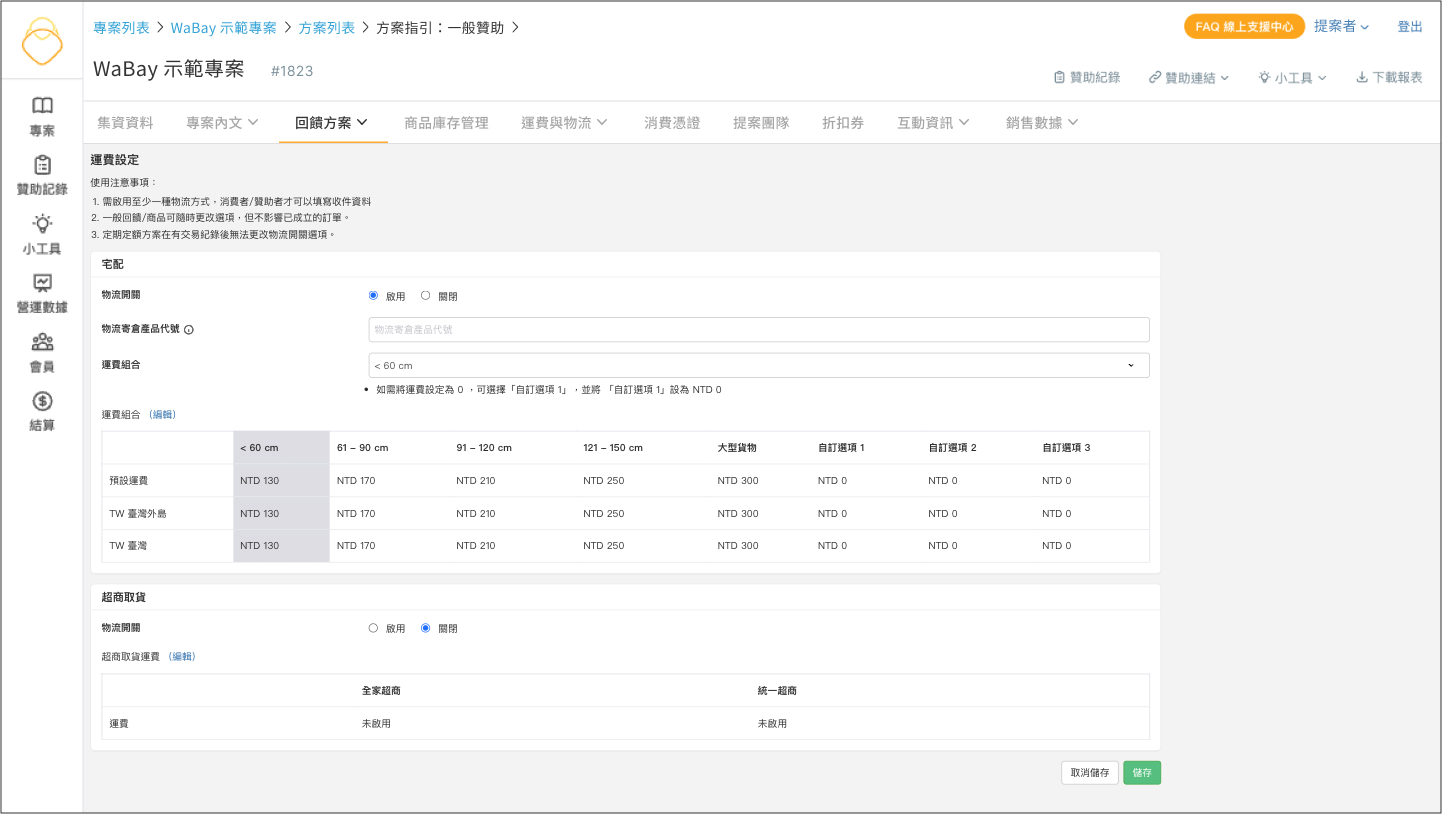1442x814 pixels.
Task: Switch to the 商品庫存管理 tab
Action: tap(446, 123)
